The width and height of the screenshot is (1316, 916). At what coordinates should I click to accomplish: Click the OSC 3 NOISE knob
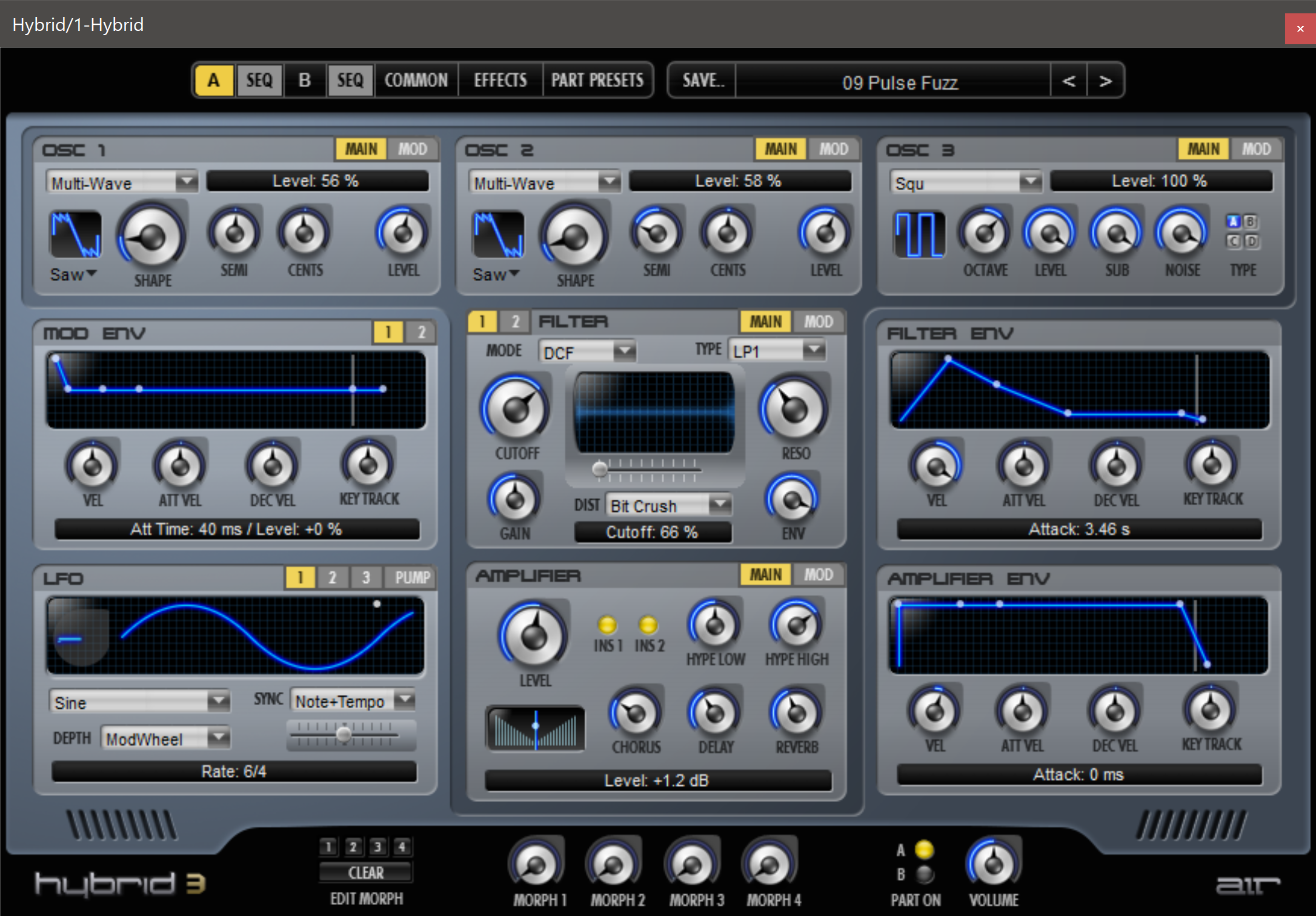[x=1182, y=233]
